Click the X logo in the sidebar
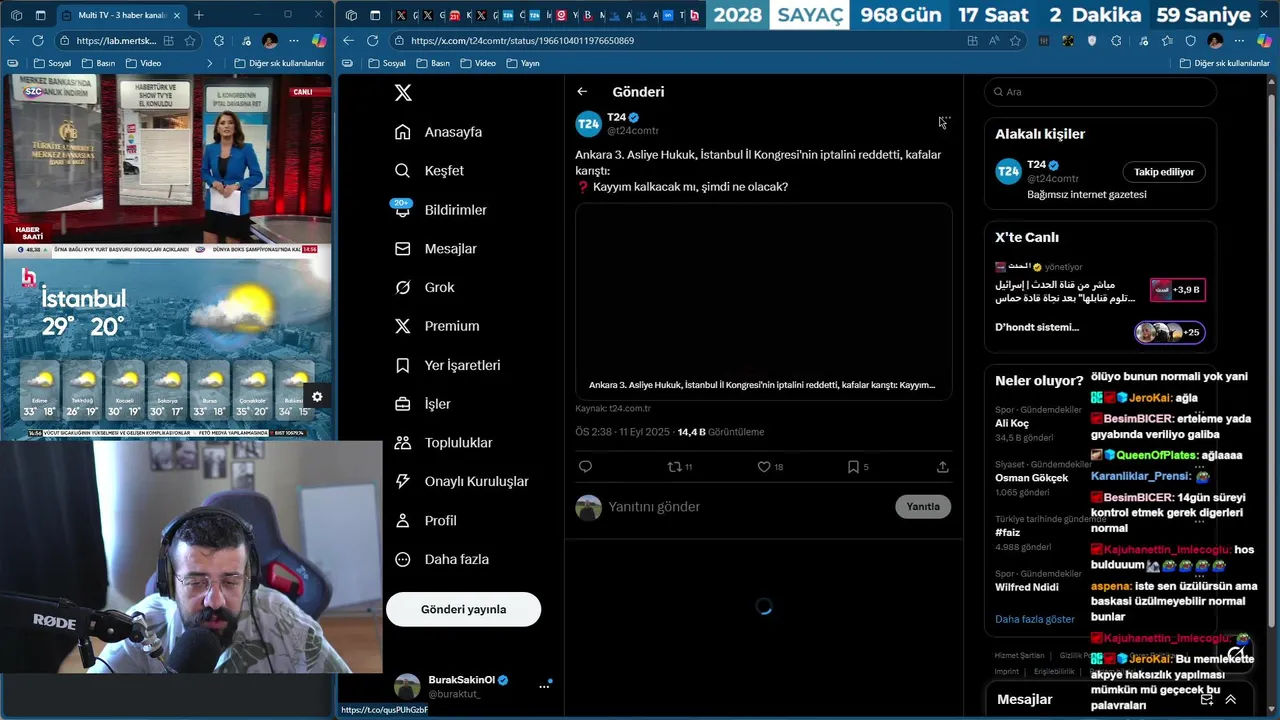This screenshot has width=1280, height=720. [403, 93]
